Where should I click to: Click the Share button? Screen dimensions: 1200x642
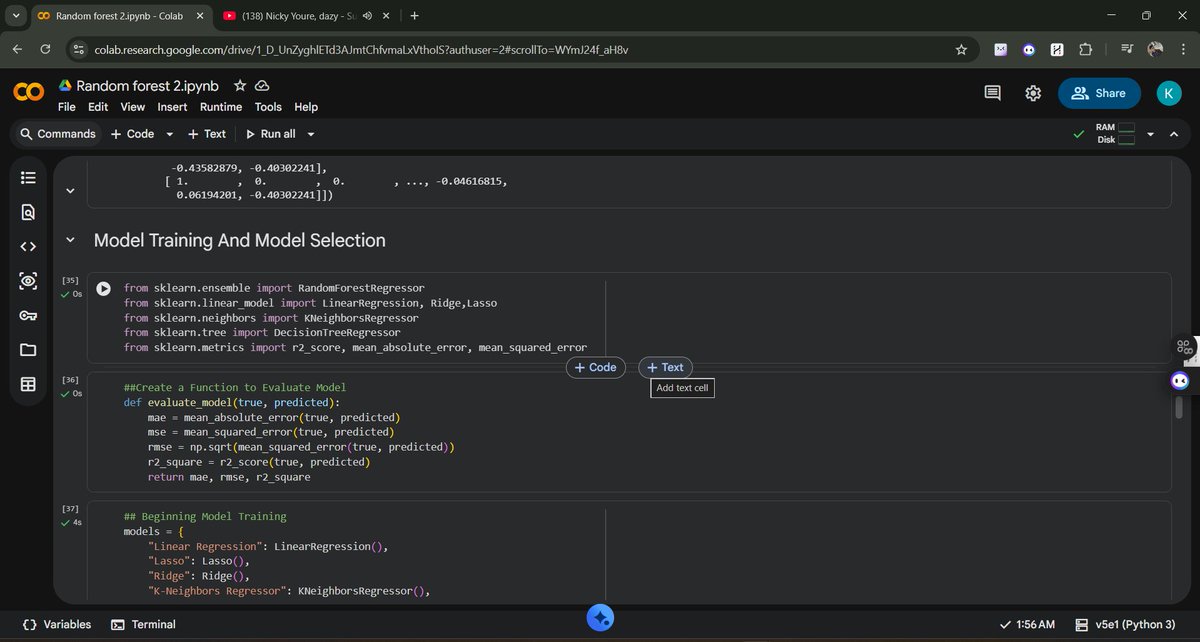1098,93
